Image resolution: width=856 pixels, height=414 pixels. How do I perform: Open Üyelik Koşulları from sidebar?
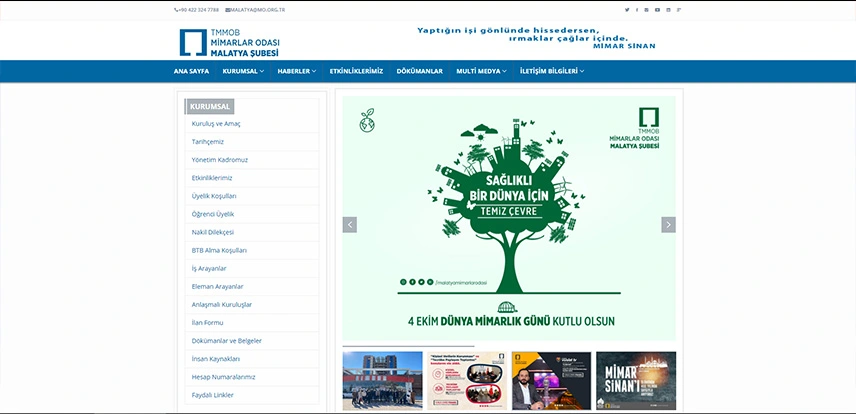[214, 196]
